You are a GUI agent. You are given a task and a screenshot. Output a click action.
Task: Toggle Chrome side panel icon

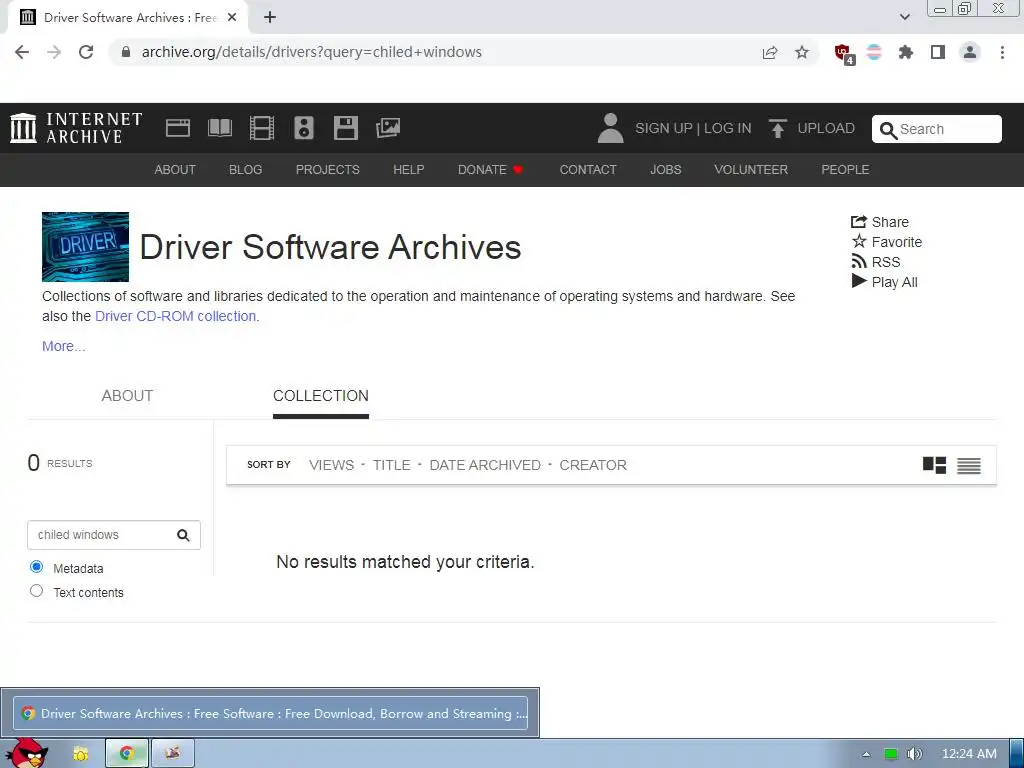pos(938,52)
